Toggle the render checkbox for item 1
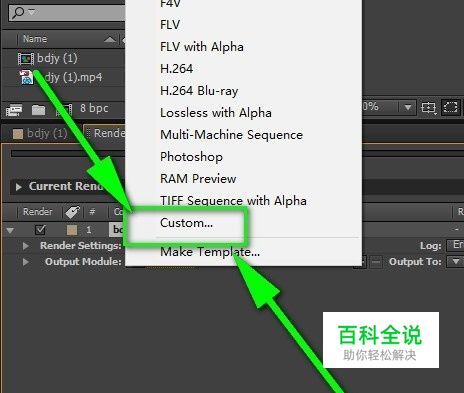Viewport: 464px width, 393px height. 40,230
